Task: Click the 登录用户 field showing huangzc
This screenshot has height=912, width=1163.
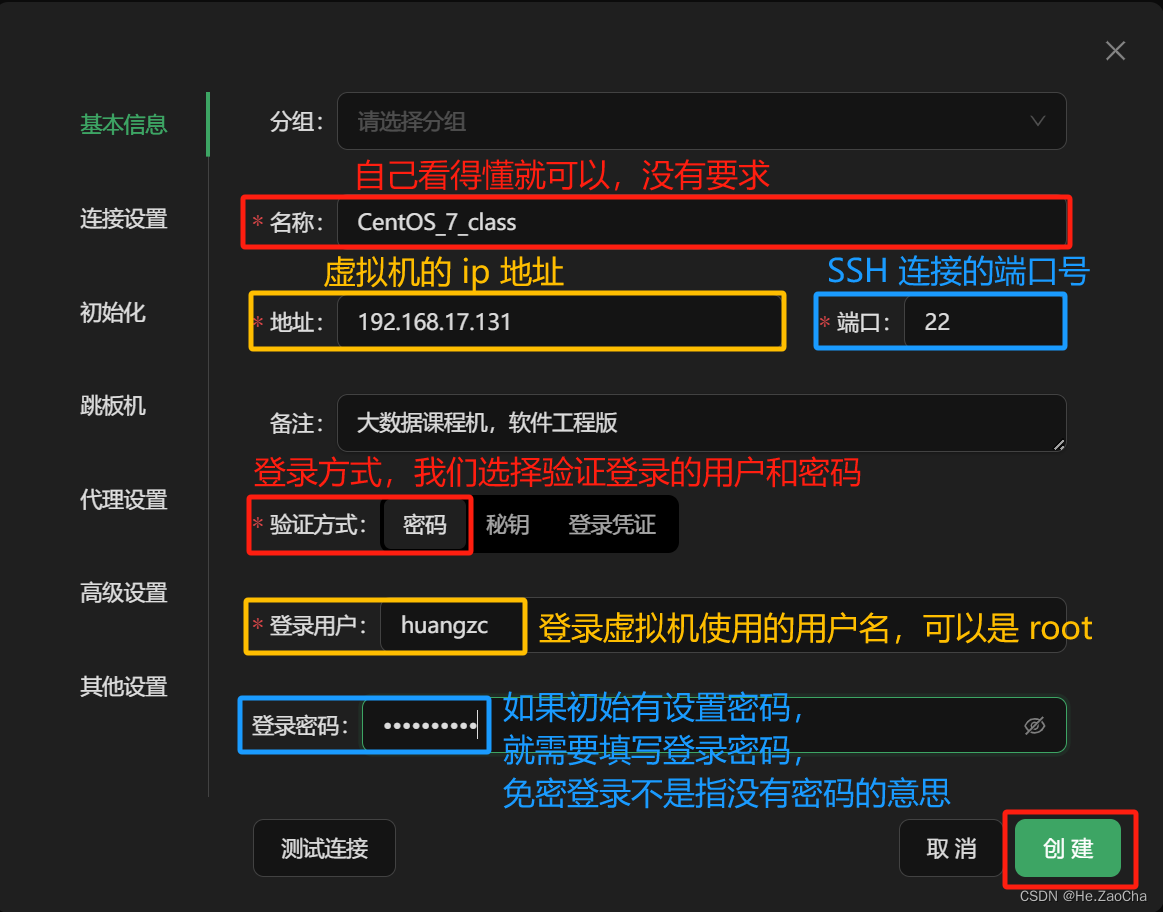Action: (450, 627)
